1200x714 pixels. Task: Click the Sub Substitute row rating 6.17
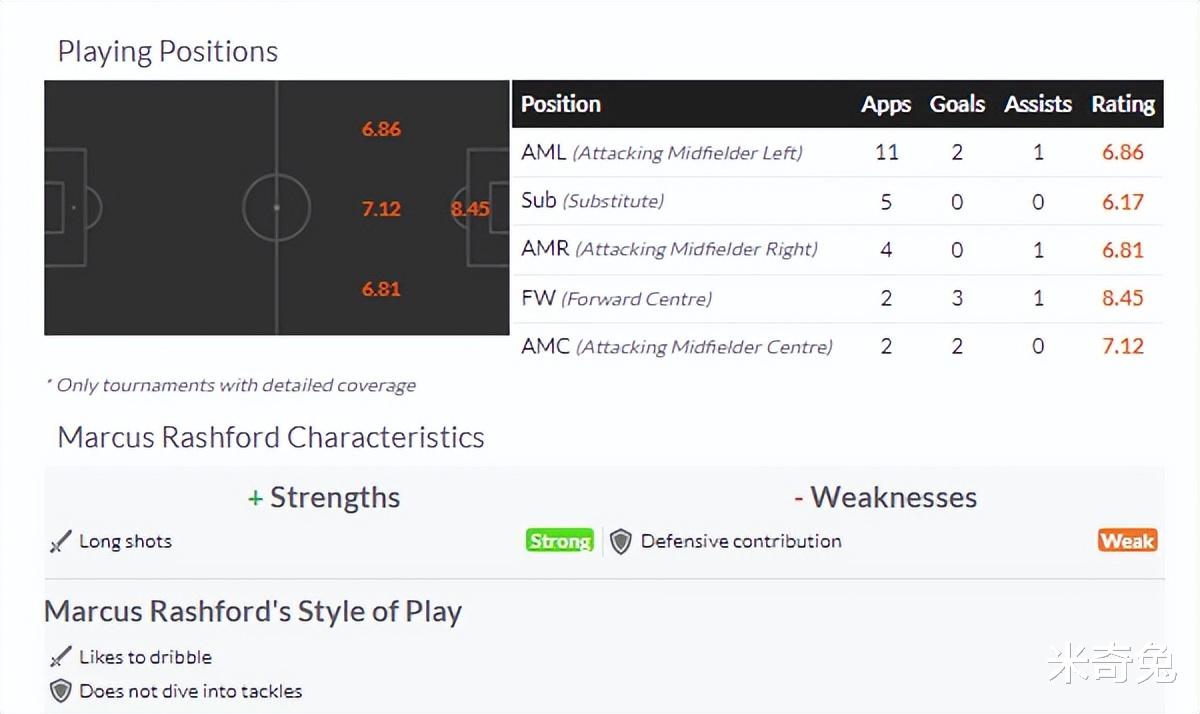(x=1122, y=202)
